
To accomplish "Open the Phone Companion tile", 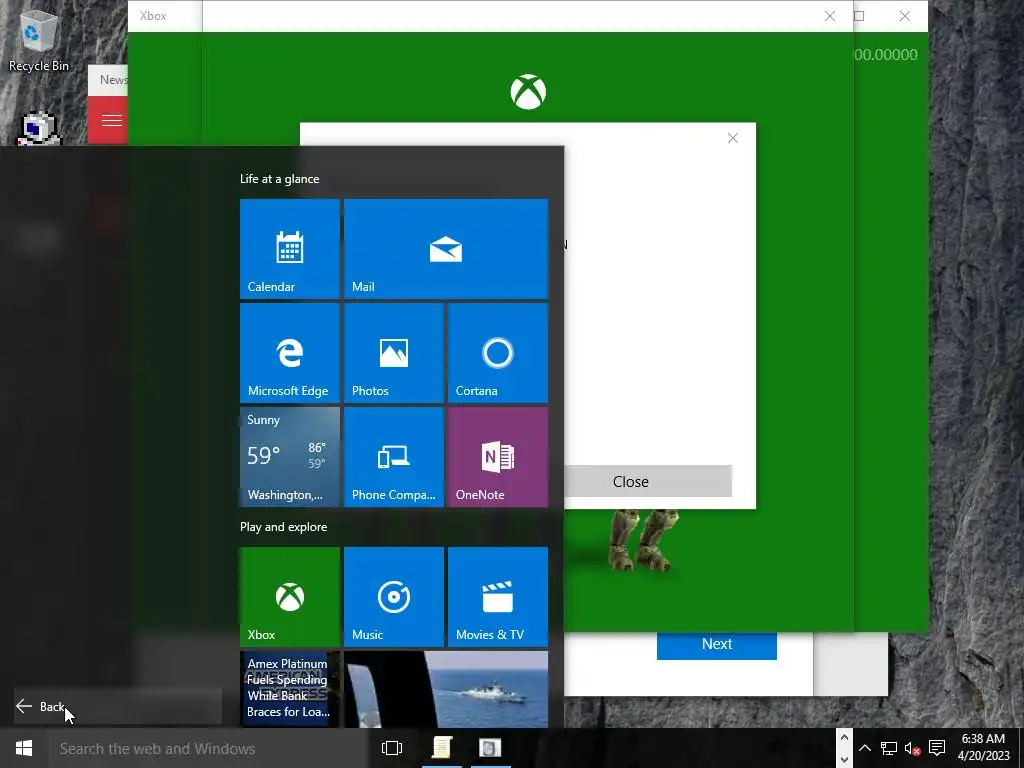I will point(394,456).
